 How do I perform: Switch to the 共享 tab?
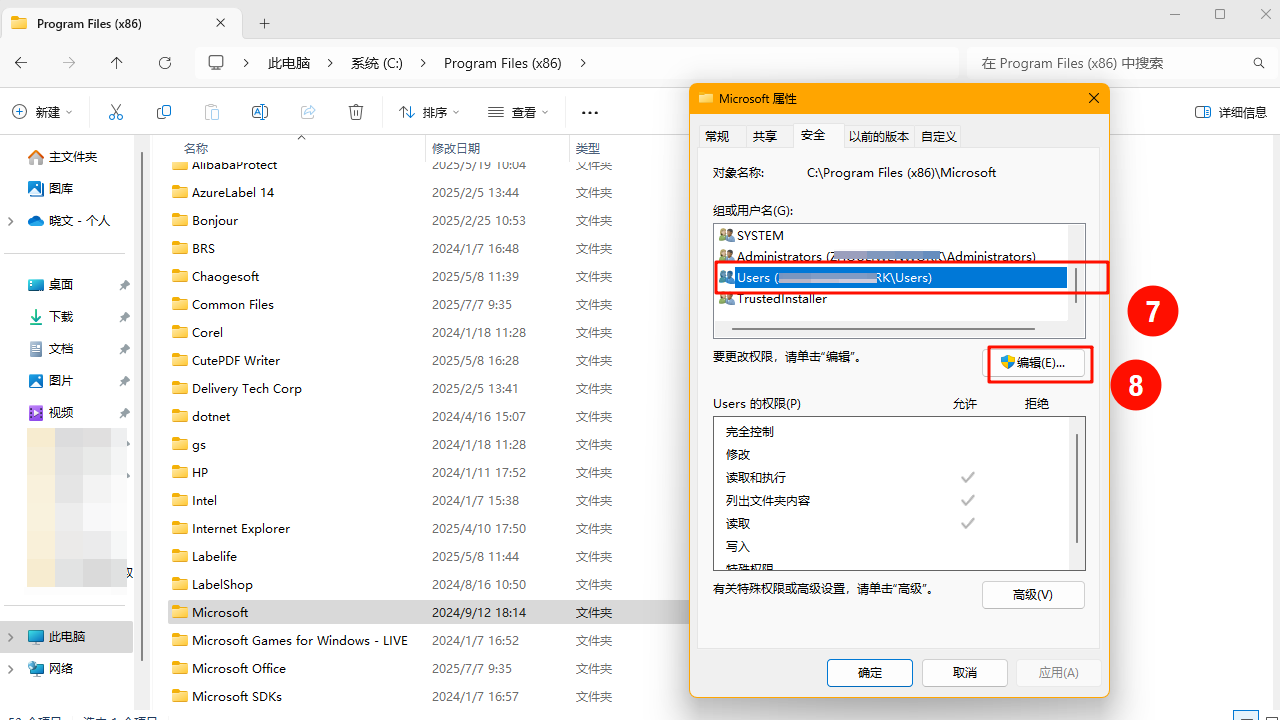pos(765,136)
